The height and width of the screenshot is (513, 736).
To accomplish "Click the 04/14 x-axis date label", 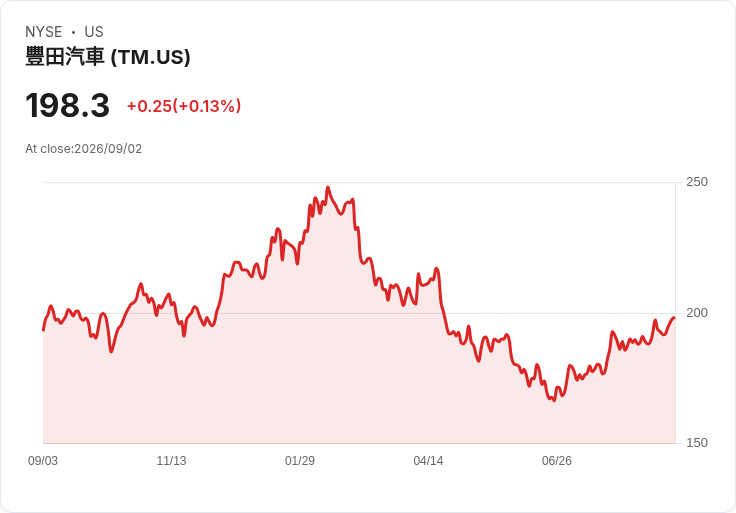I will pyautogui.click(x=428, y=461).
